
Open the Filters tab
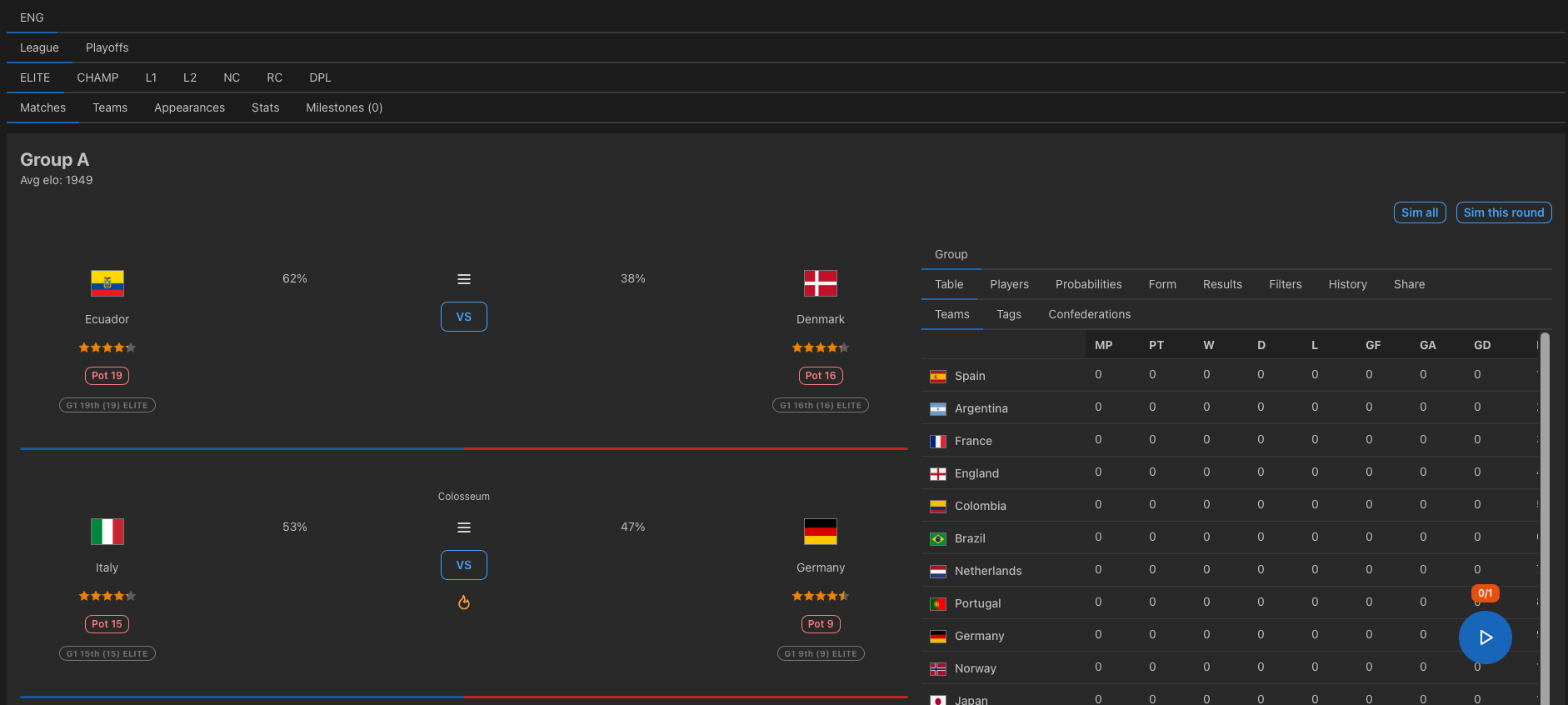pyautogui.click(x=1285, y=284)
